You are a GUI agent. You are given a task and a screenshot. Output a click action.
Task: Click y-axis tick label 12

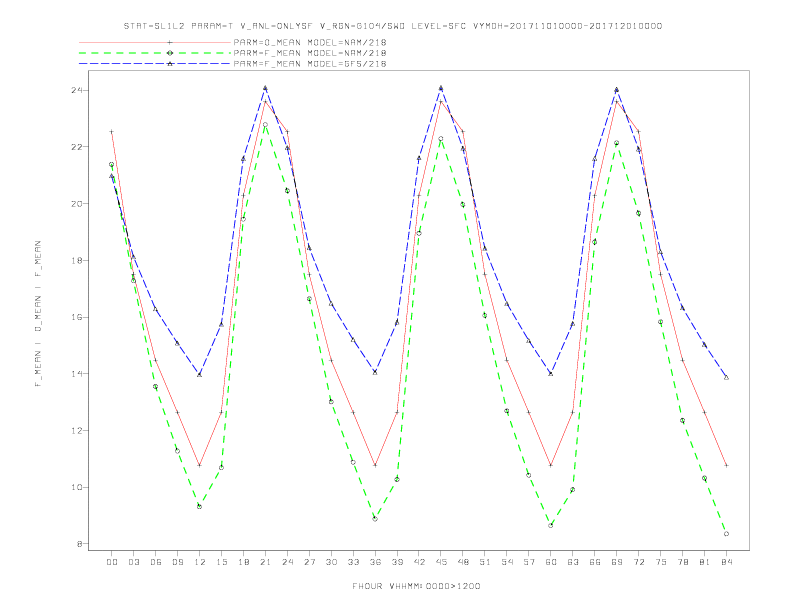pos(77,431)
